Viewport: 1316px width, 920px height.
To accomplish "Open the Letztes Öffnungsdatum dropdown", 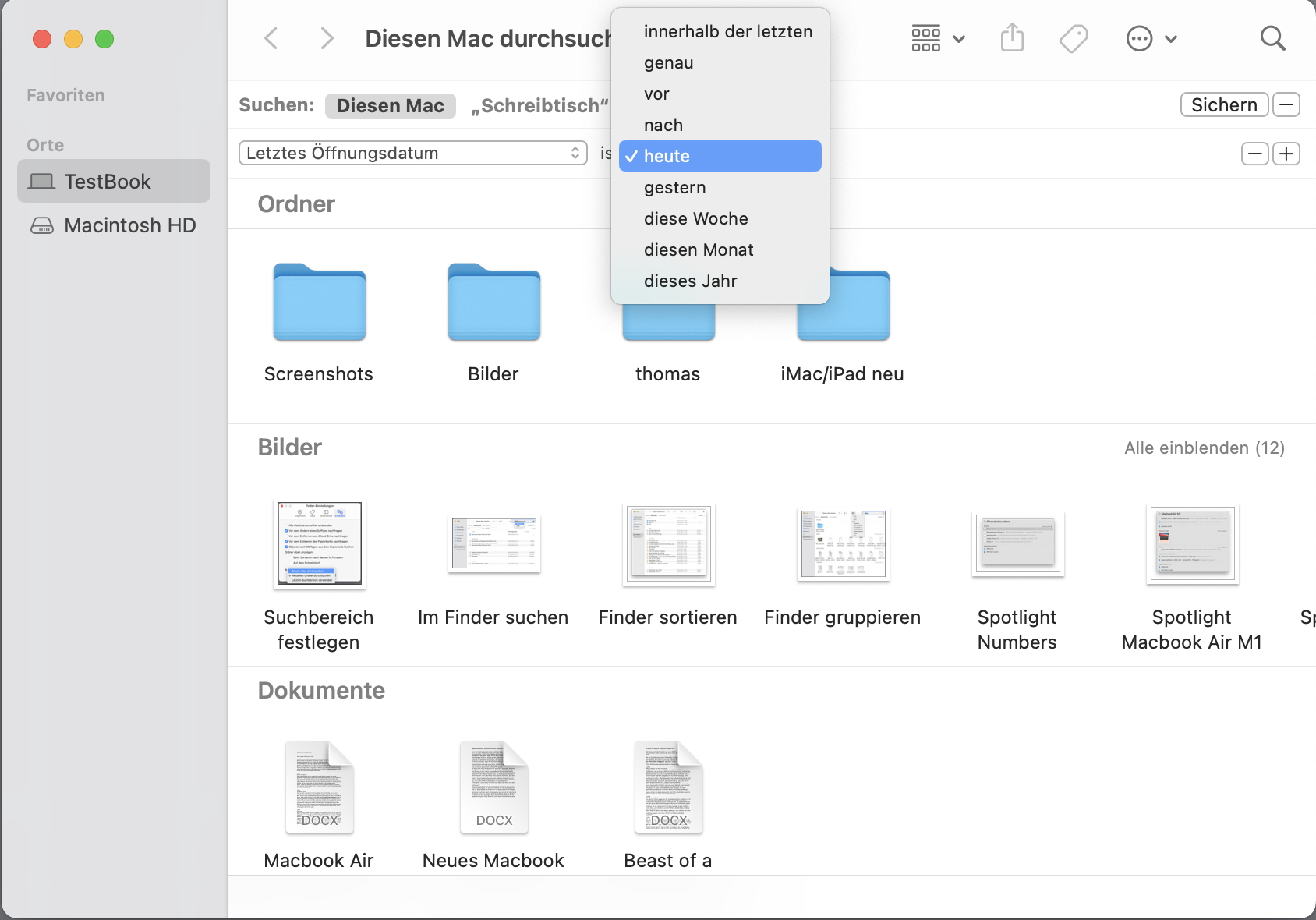I will 412,153.
